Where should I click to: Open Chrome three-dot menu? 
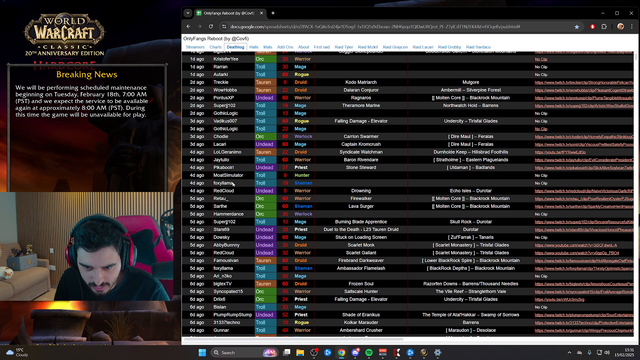point(632,27)
